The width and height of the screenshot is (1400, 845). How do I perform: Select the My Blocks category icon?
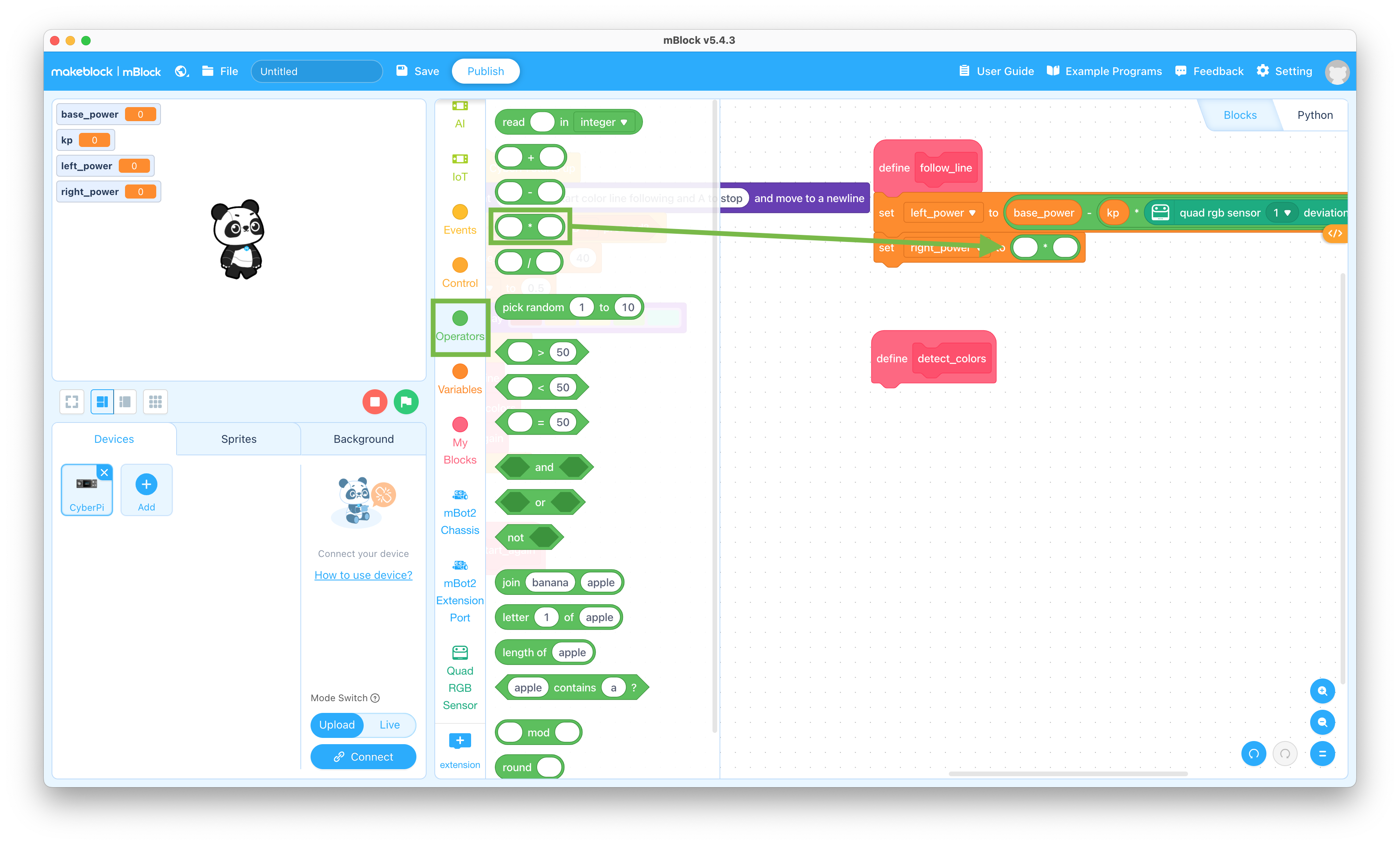(x=459, y=425)
